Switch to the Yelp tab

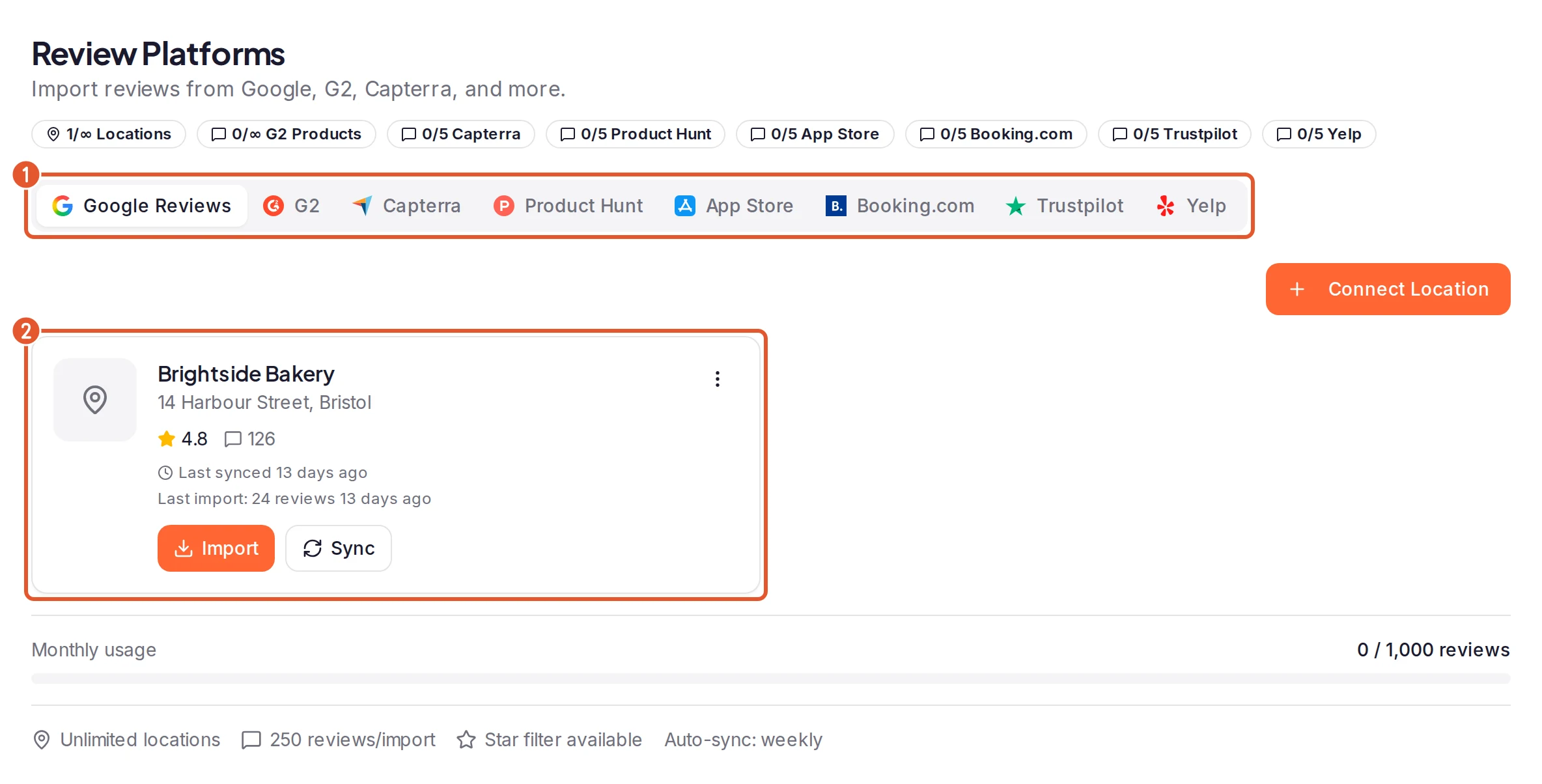click(1191, 206)
